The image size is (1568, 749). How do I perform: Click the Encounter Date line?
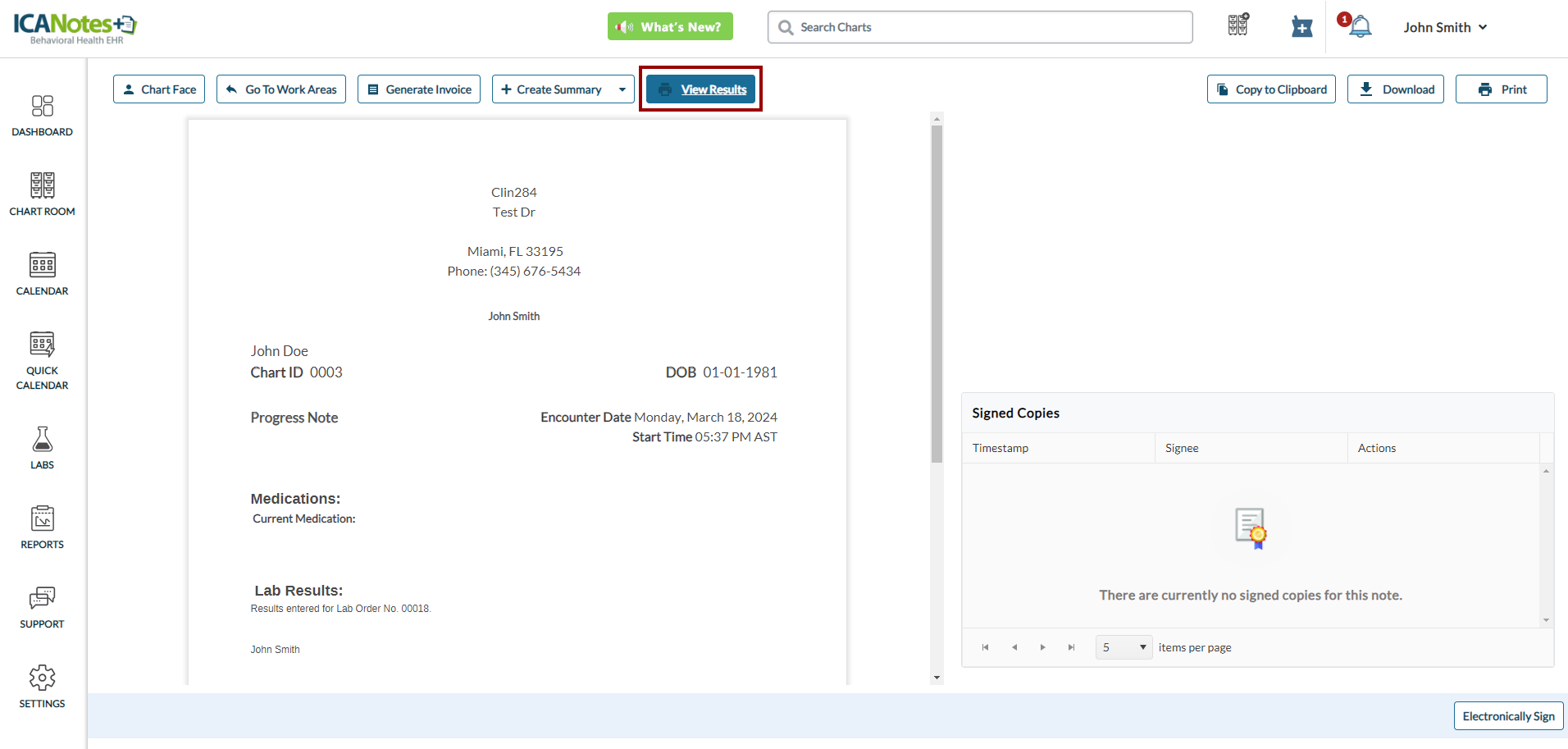(x=659, y=417)
